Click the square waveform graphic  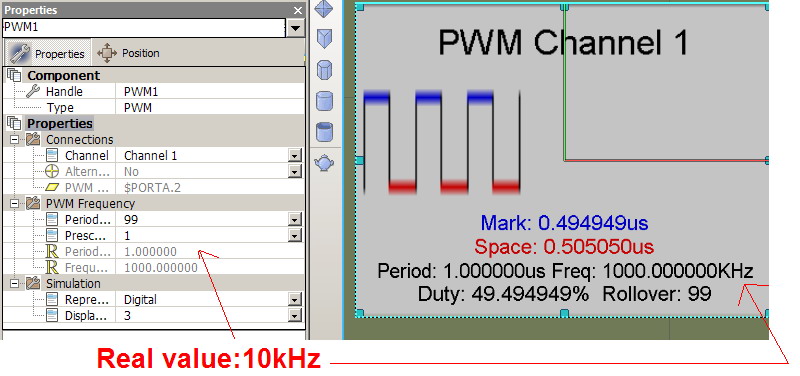coord(442,142)
